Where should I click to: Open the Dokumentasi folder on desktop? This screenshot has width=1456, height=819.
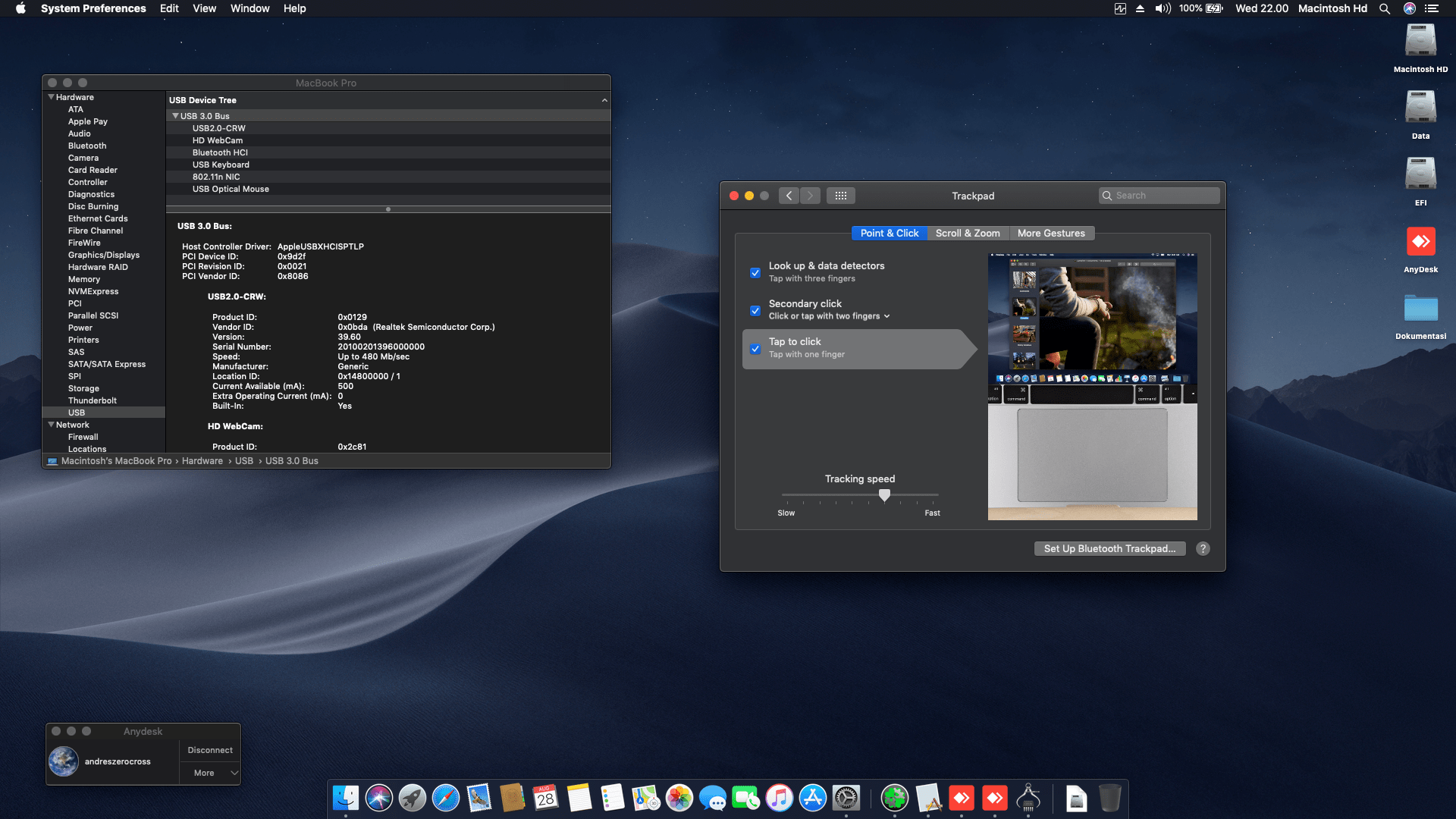click(x=1421, y=316)
